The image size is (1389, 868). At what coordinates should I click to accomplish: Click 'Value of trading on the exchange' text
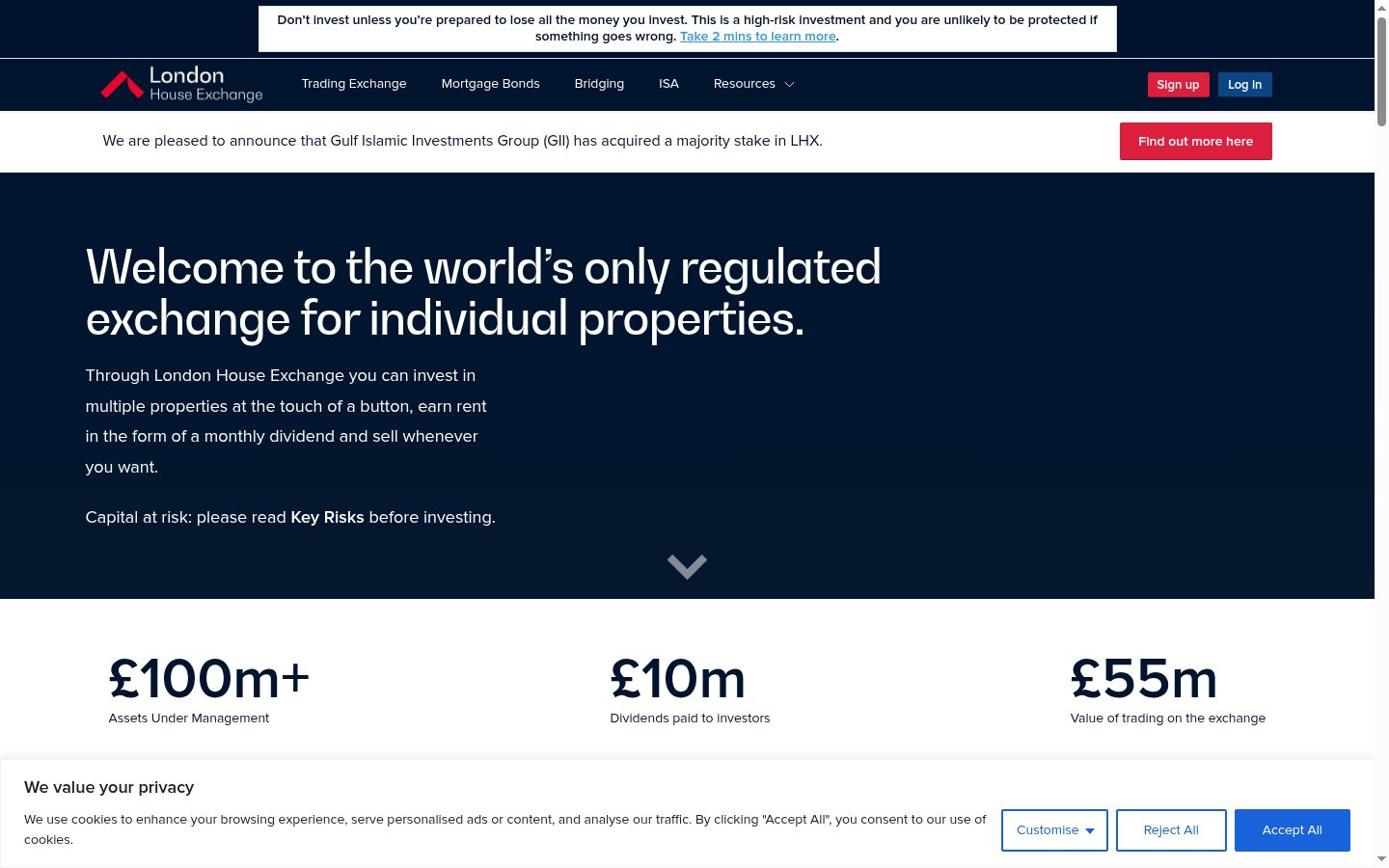[x=1167, y=718]
